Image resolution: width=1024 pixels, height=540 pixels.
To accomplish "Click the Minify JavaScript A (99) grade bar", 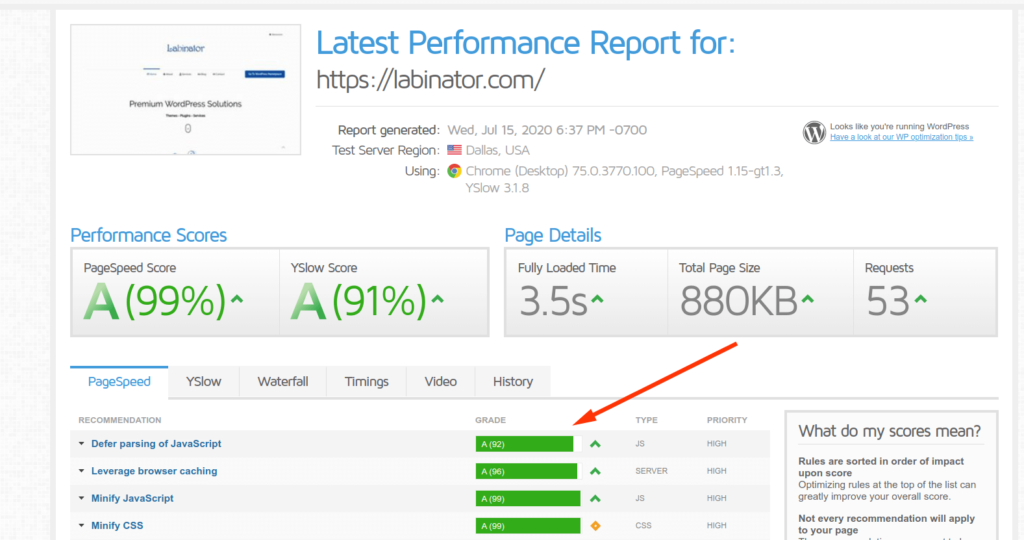I will click(x=528, y=499).
